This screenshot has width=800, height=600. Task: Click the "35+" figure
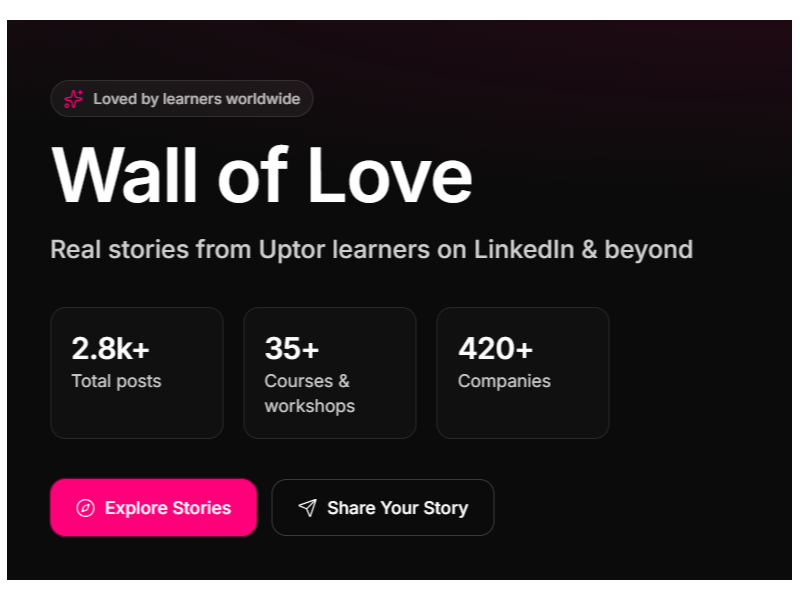(292, 348)
